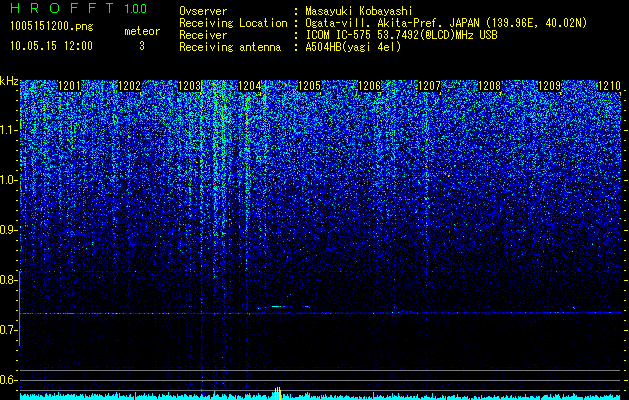This screenshot has width=629, height=400.
Task: Click the 1.0 kHz frequency label
Action: (x=8, y=180)
